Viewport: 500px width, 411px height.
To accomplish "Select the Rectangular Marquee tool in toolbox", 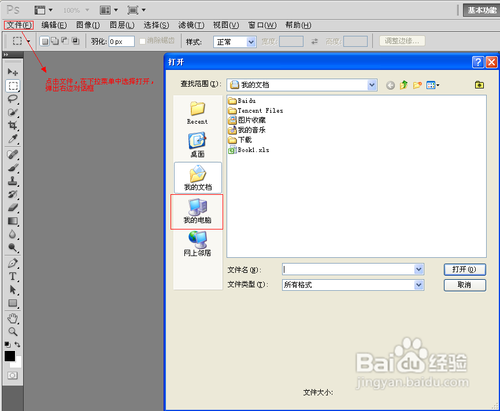I will pyautogui.click(x=13, y=86).
